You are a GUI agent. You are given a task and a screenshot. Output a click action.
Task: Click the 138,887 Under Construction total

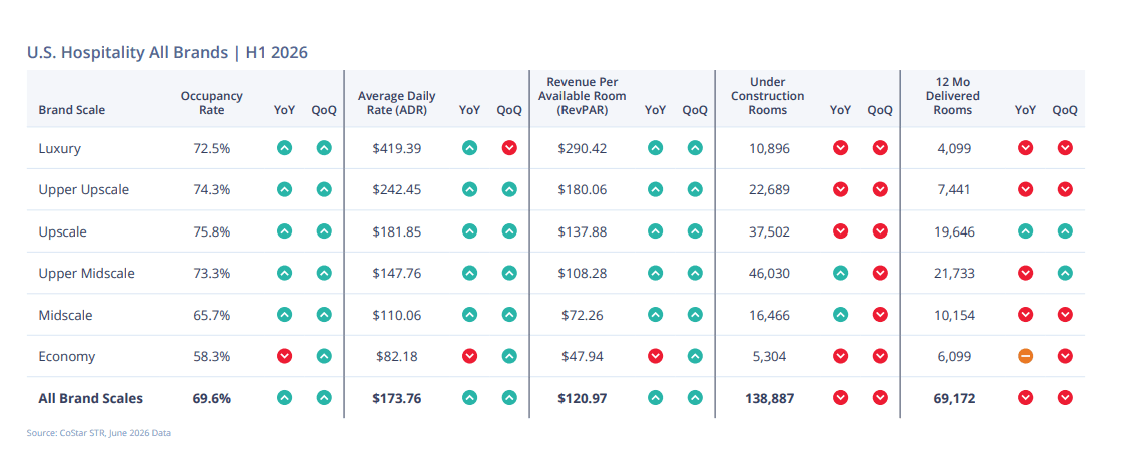tap(769, 398)
